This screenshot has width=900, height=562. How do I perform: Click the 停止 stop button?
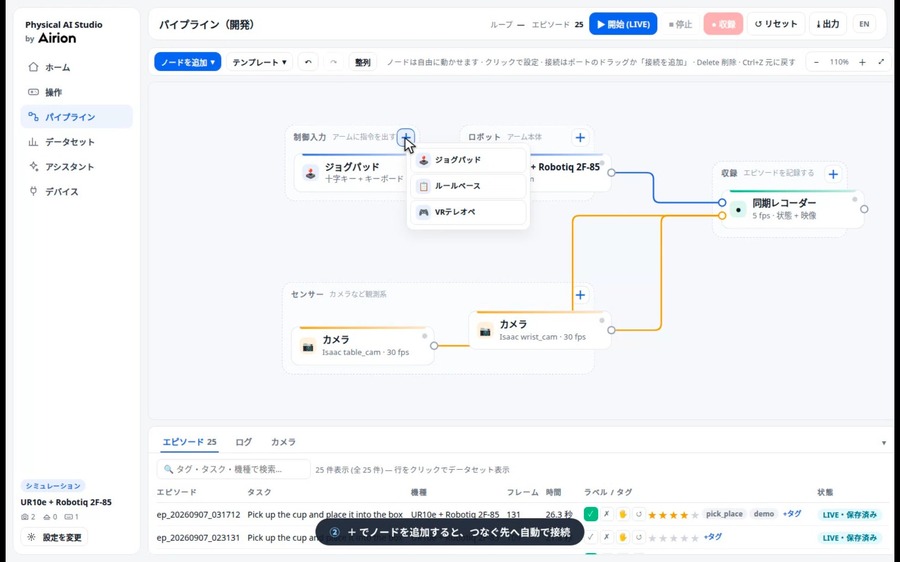tap(681, 24)
